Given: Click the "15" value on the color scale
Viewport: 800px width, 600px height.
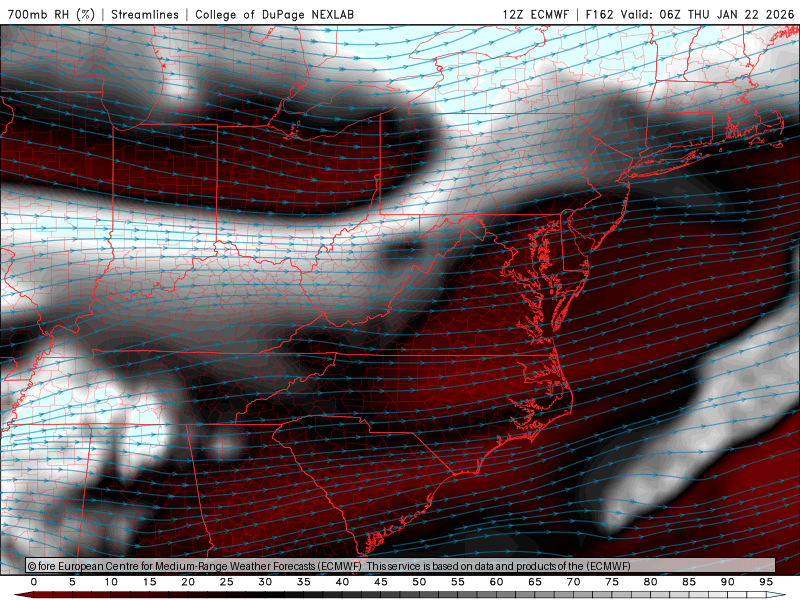Looking at the screenshot, I should pyautogui.click(x=149, y=582).
